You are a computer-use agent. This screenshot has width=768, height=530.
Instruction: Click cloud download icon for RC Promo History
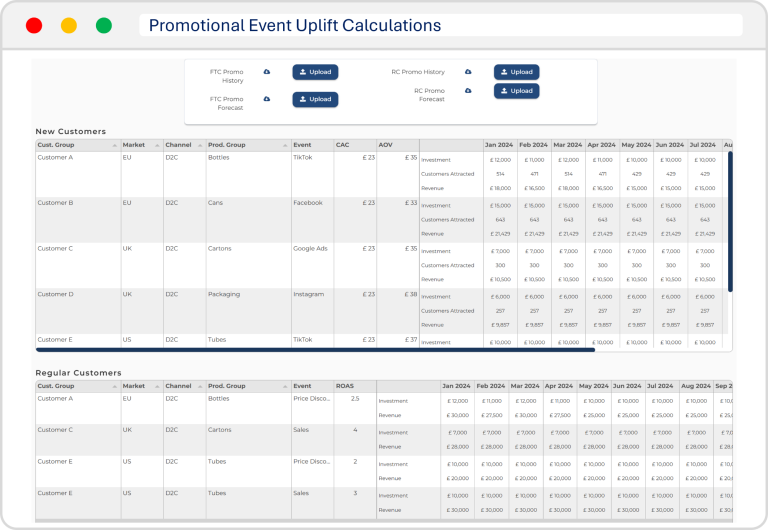coord(468,72)
